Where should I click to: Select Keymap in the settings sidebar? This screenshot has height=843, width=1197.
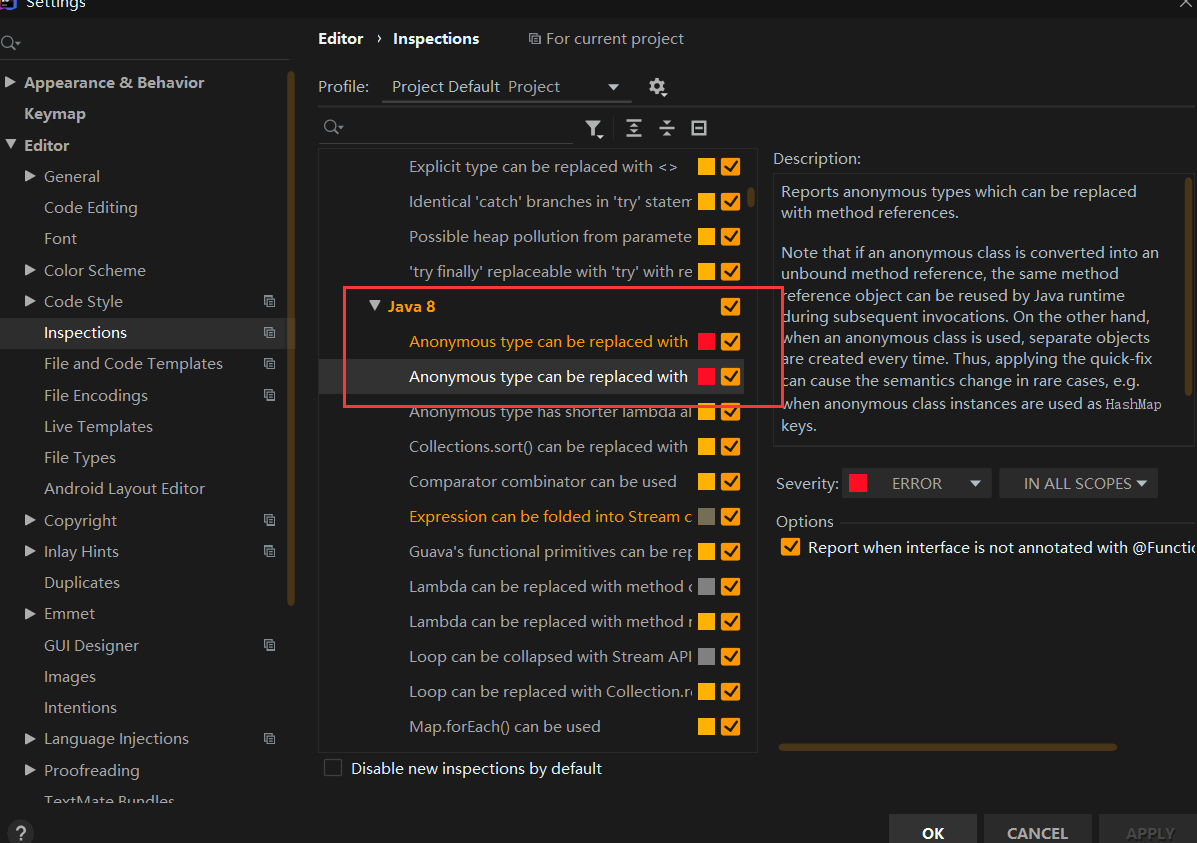(55, 114)
